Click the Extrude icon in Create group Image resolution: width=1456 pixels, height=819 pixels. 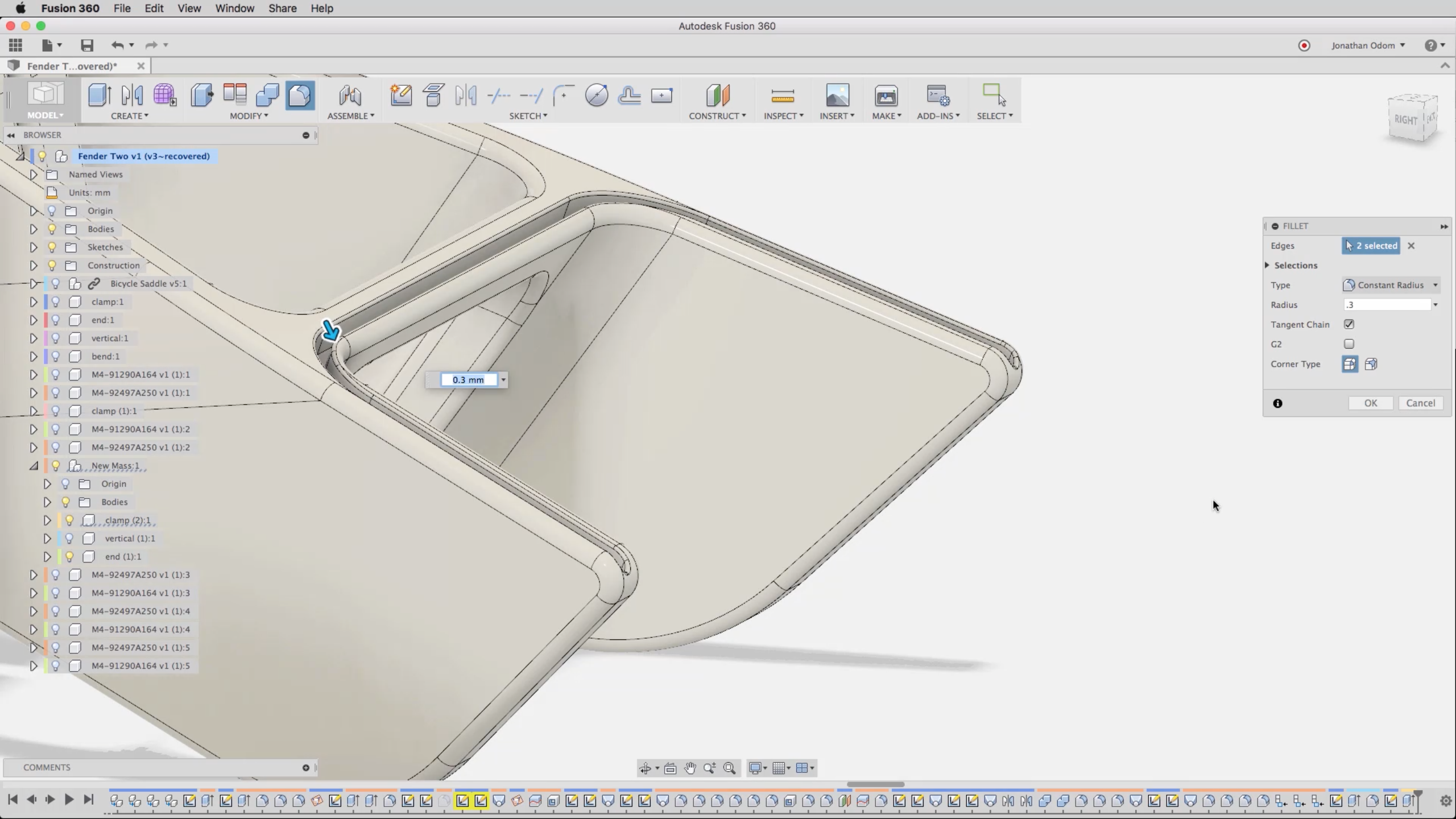[99, 95]
